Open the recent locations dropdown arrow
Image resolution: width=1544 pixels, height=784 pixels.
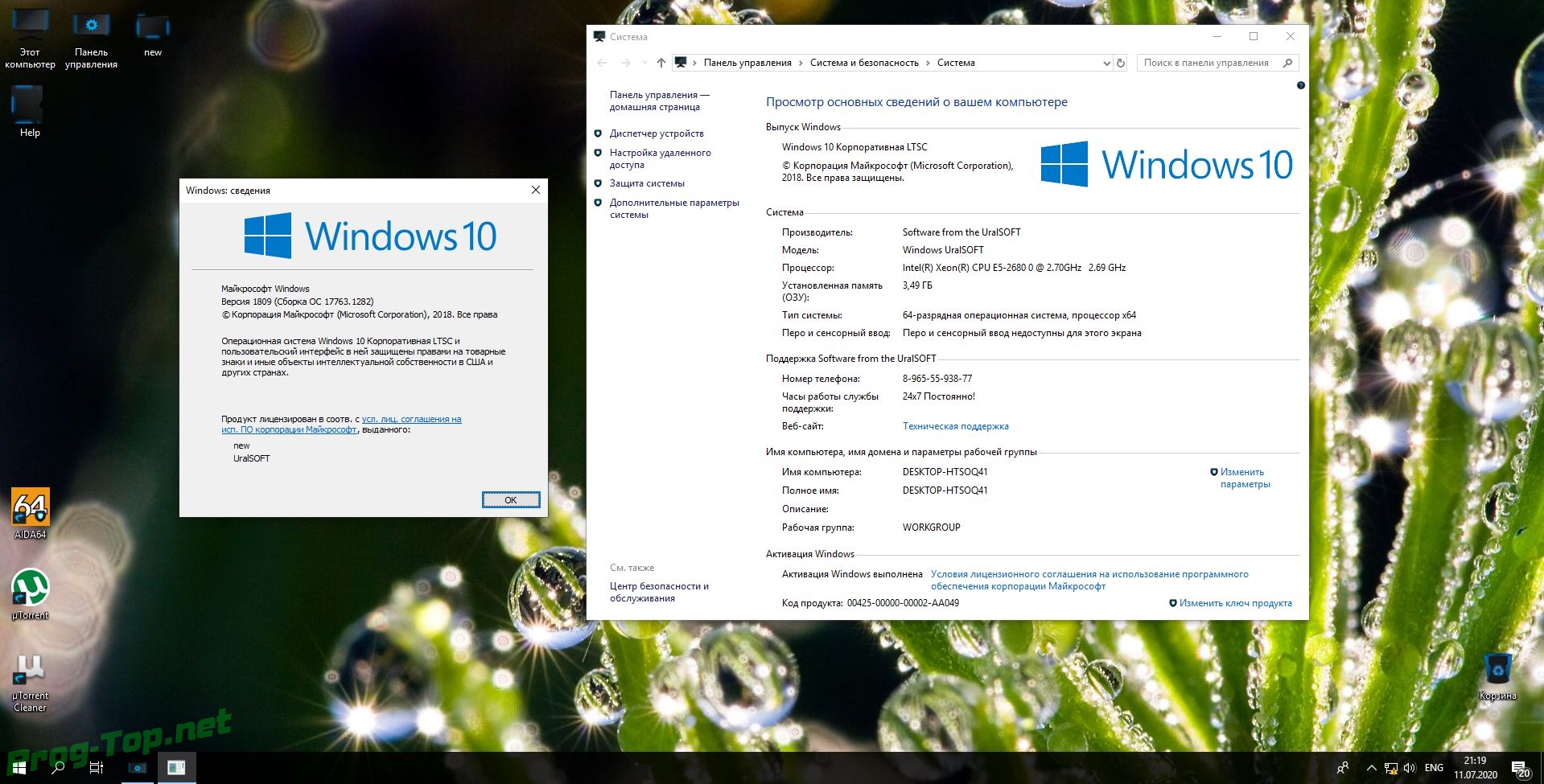point(644,63)
